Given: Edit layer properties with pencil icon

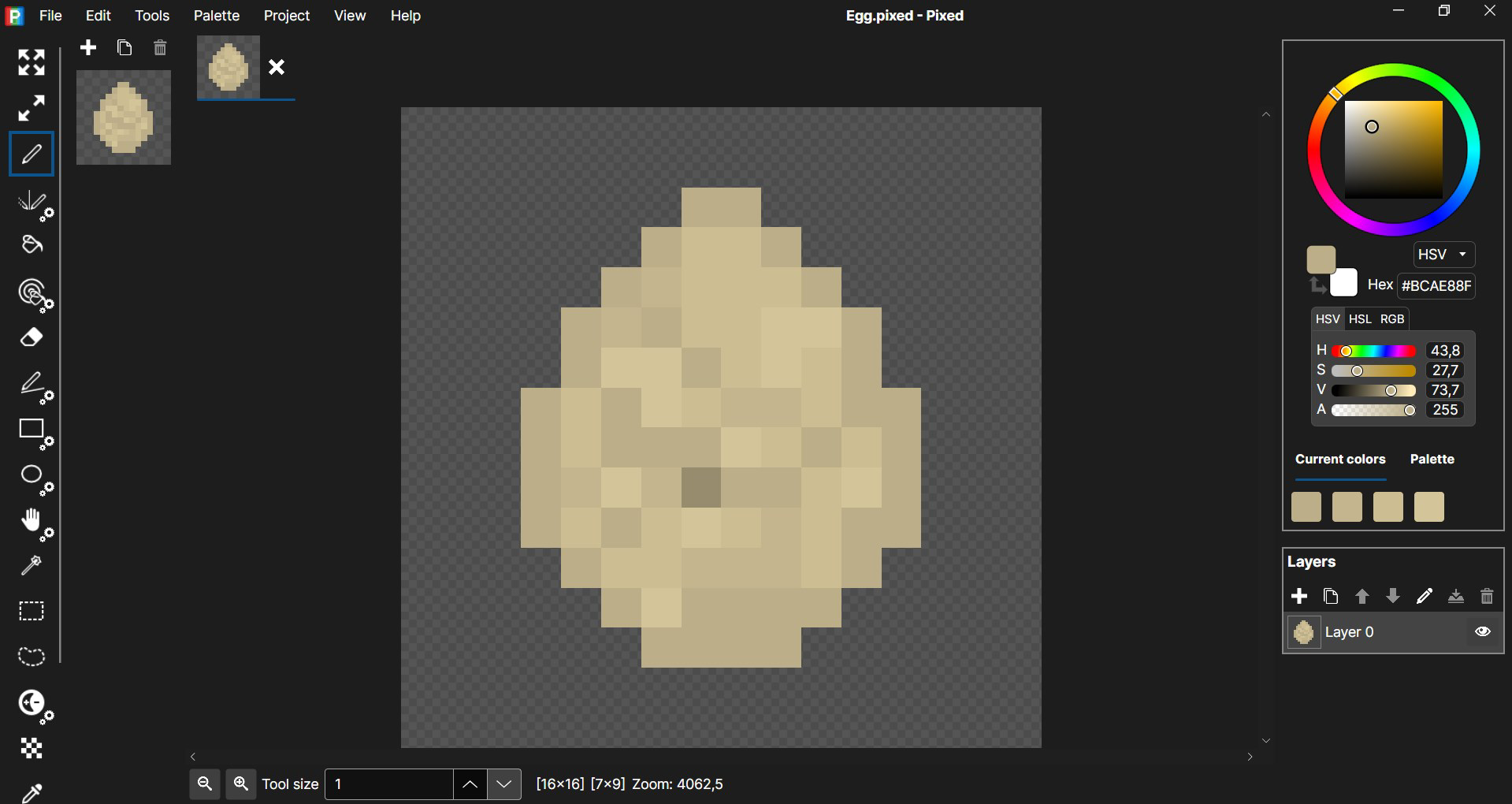Looking at the screenshot, I should pyautogui.click(x=1425, y=597).
